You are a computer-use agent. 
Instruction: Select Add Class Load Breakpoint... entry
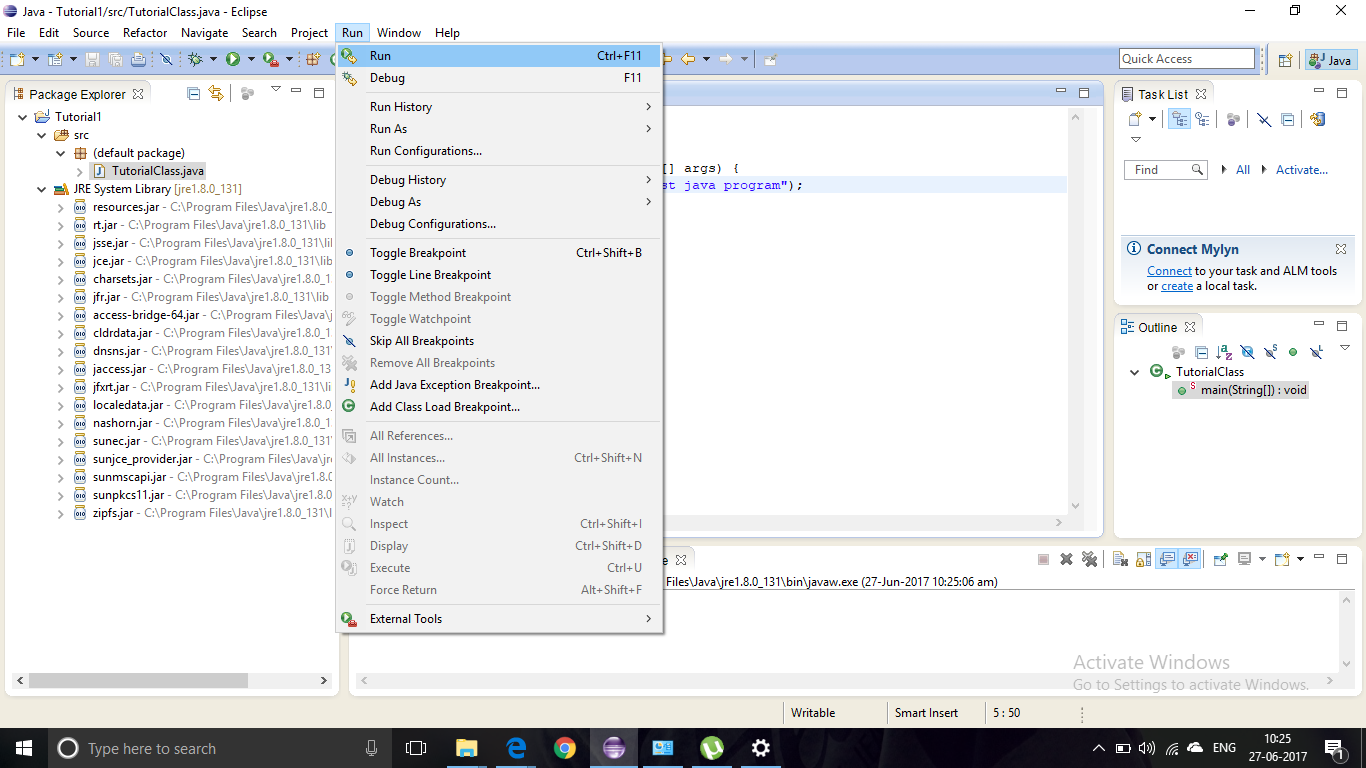(498, 407)
